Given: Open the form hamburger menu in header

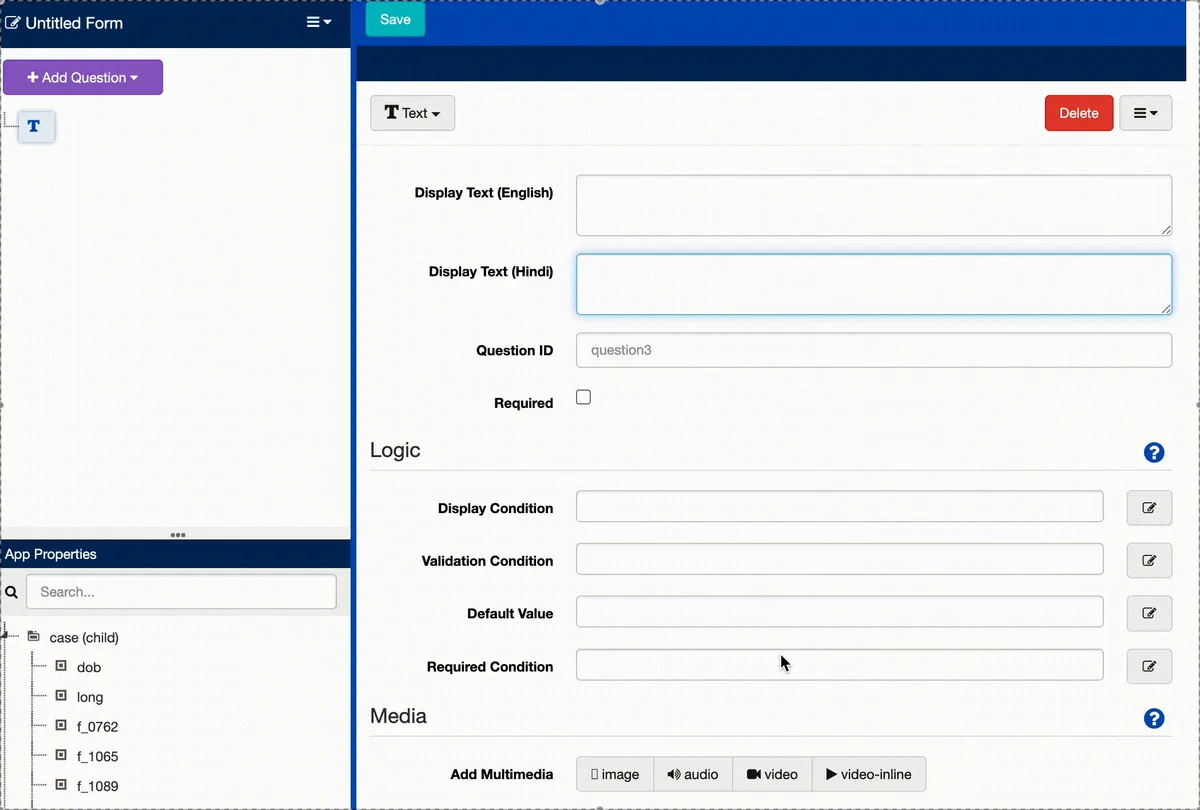Looking at the screenshot, I should pos(319,22).
